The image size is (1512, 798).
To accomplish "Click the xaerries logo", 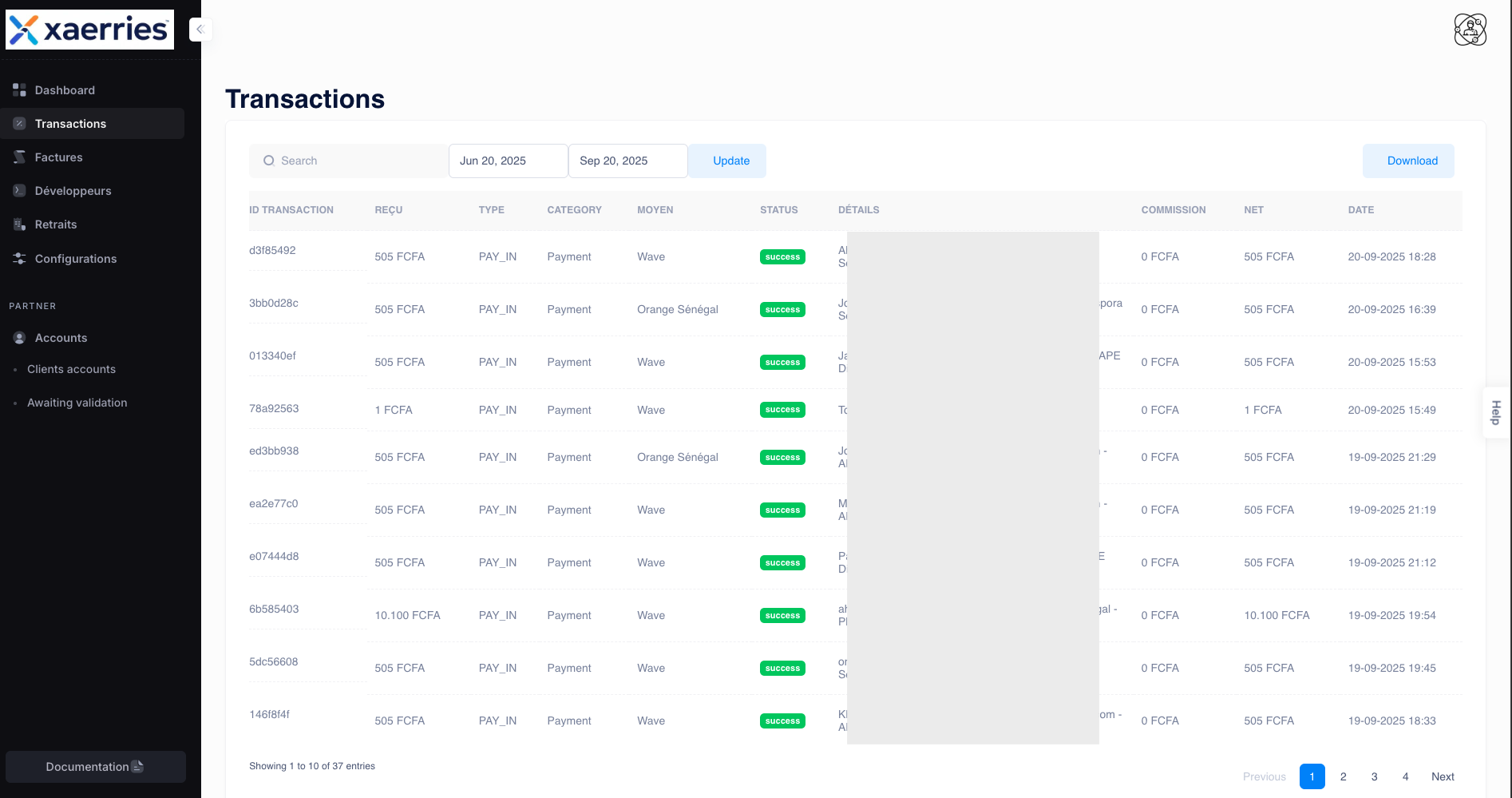I will (x=89, y=30).
